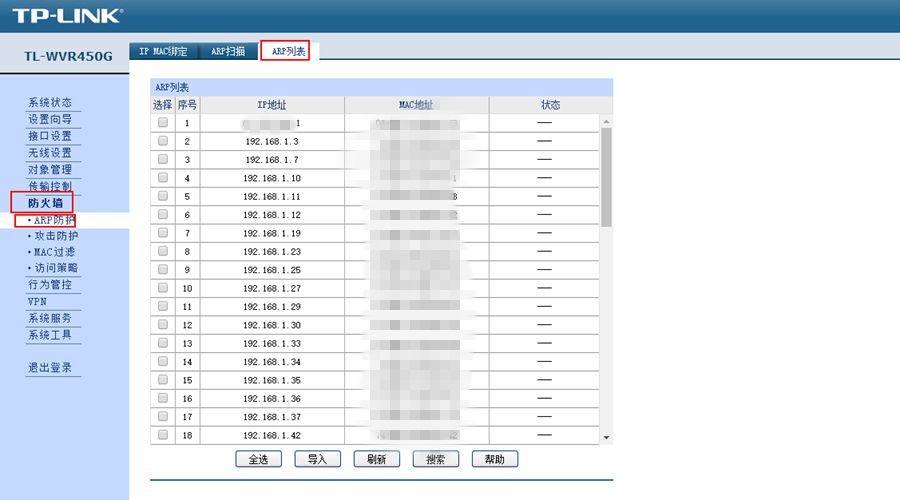Expand 系统状态 in the sidebar

pyautogui.click(x=50, y=103)
